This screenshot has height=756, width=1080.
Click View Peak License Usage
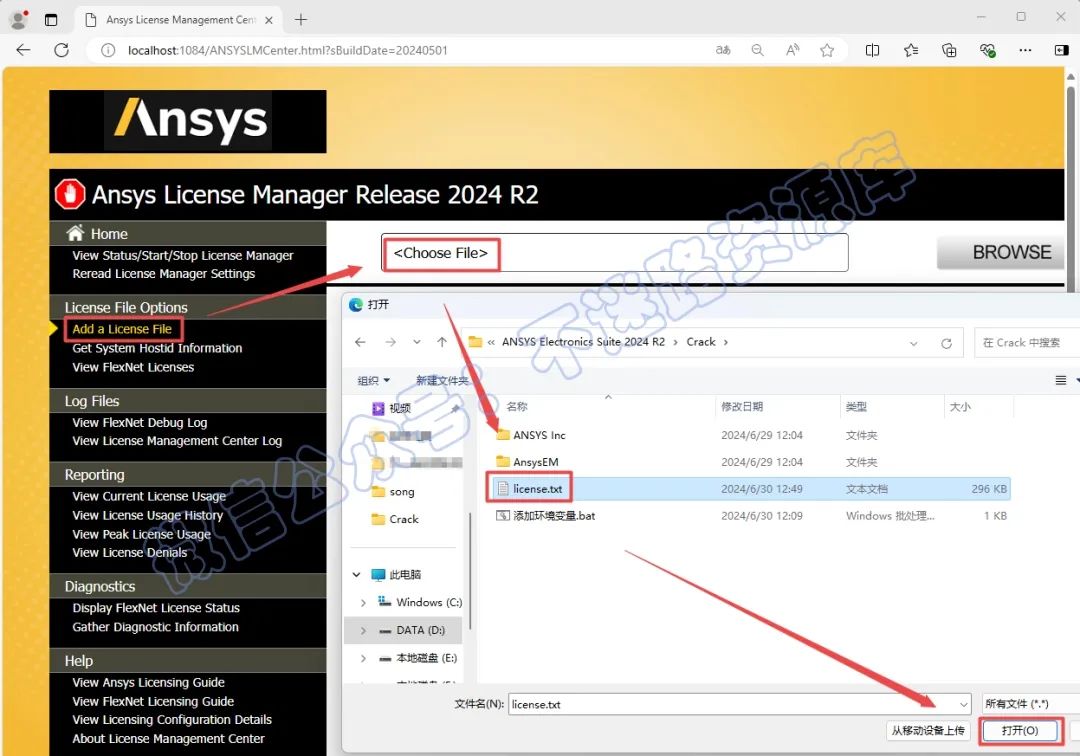point(141,534)
